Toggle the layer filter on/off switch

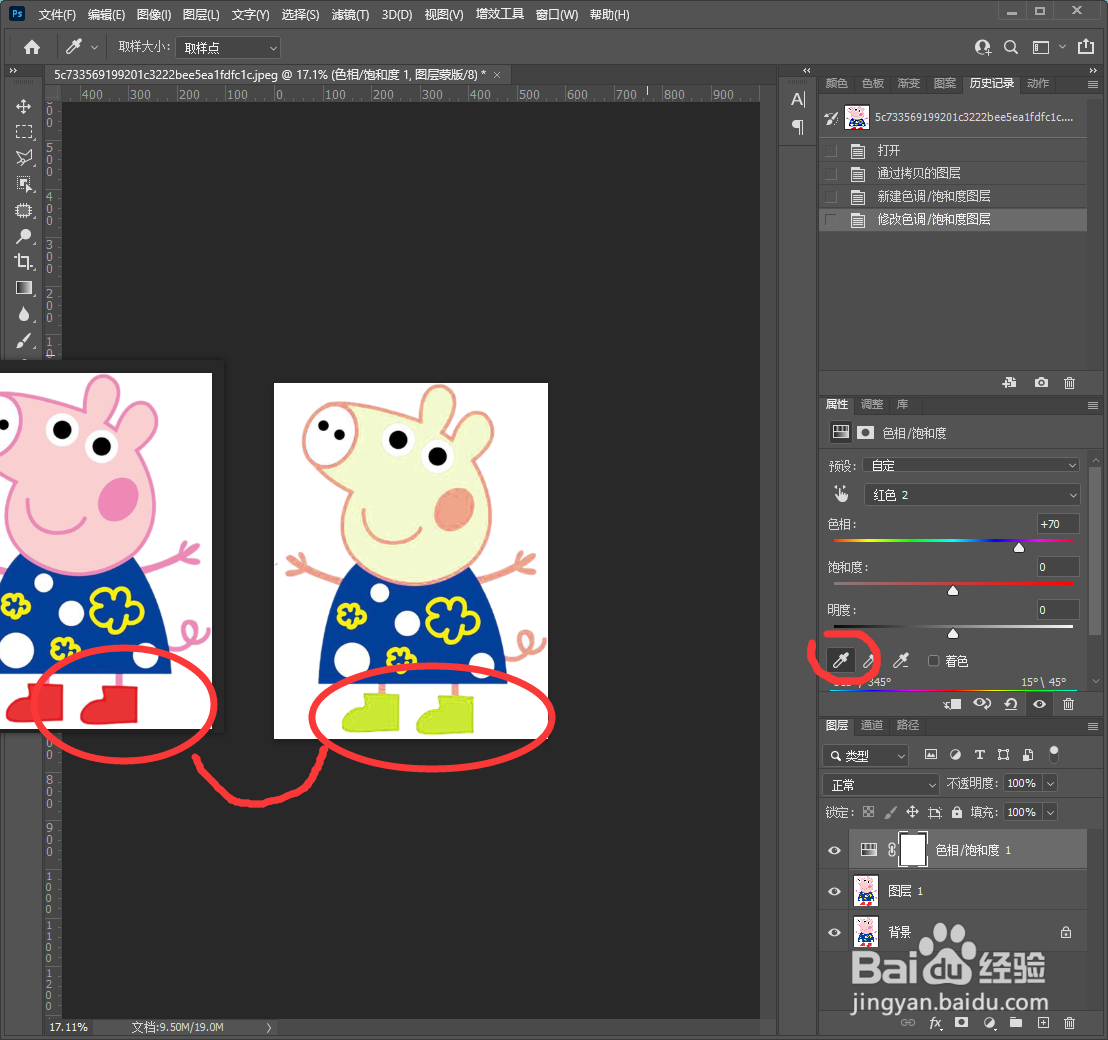point(1054,754)
